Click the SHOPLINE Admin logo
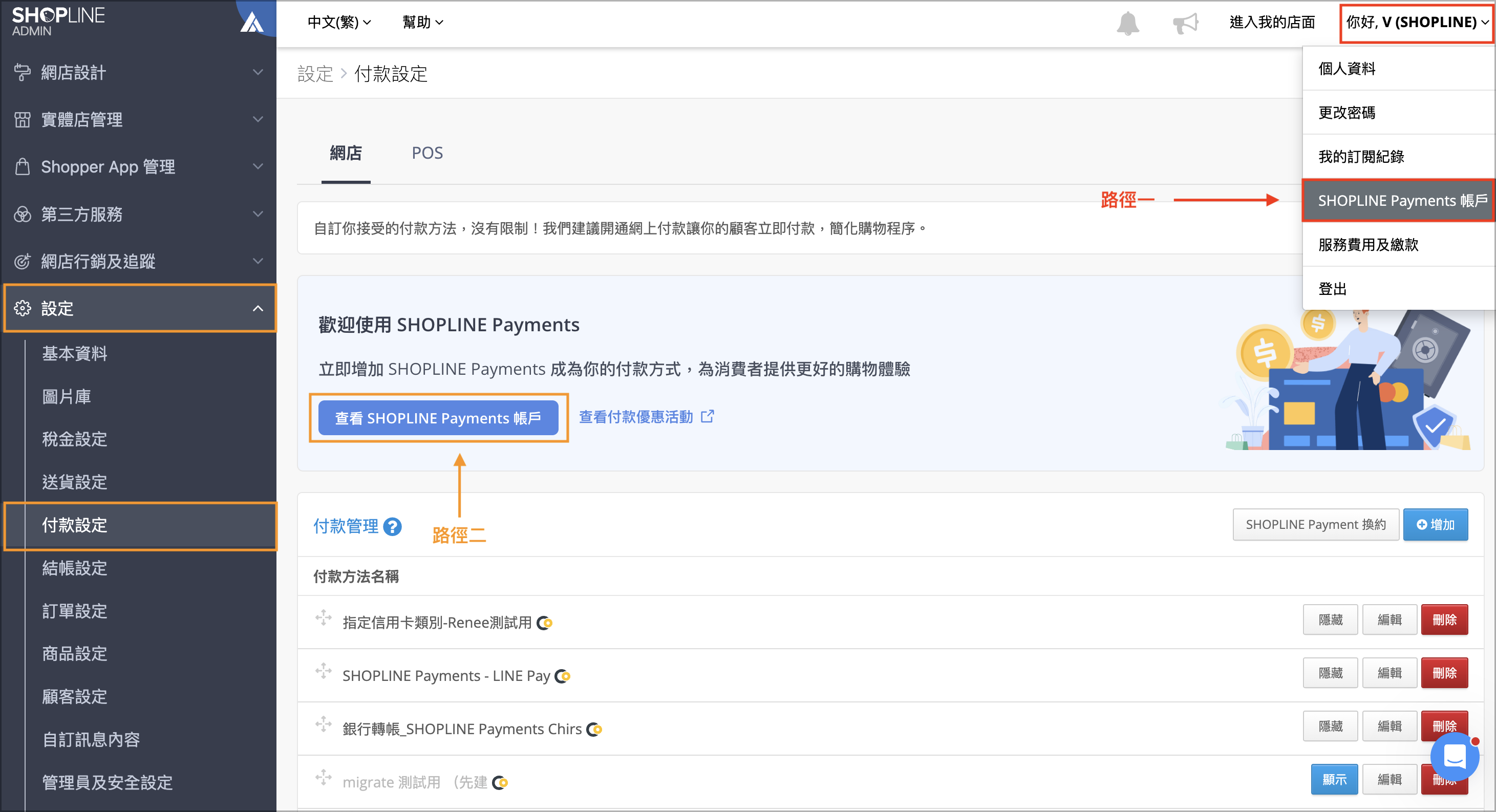The image size is (1496, 812). click(58, 22)
